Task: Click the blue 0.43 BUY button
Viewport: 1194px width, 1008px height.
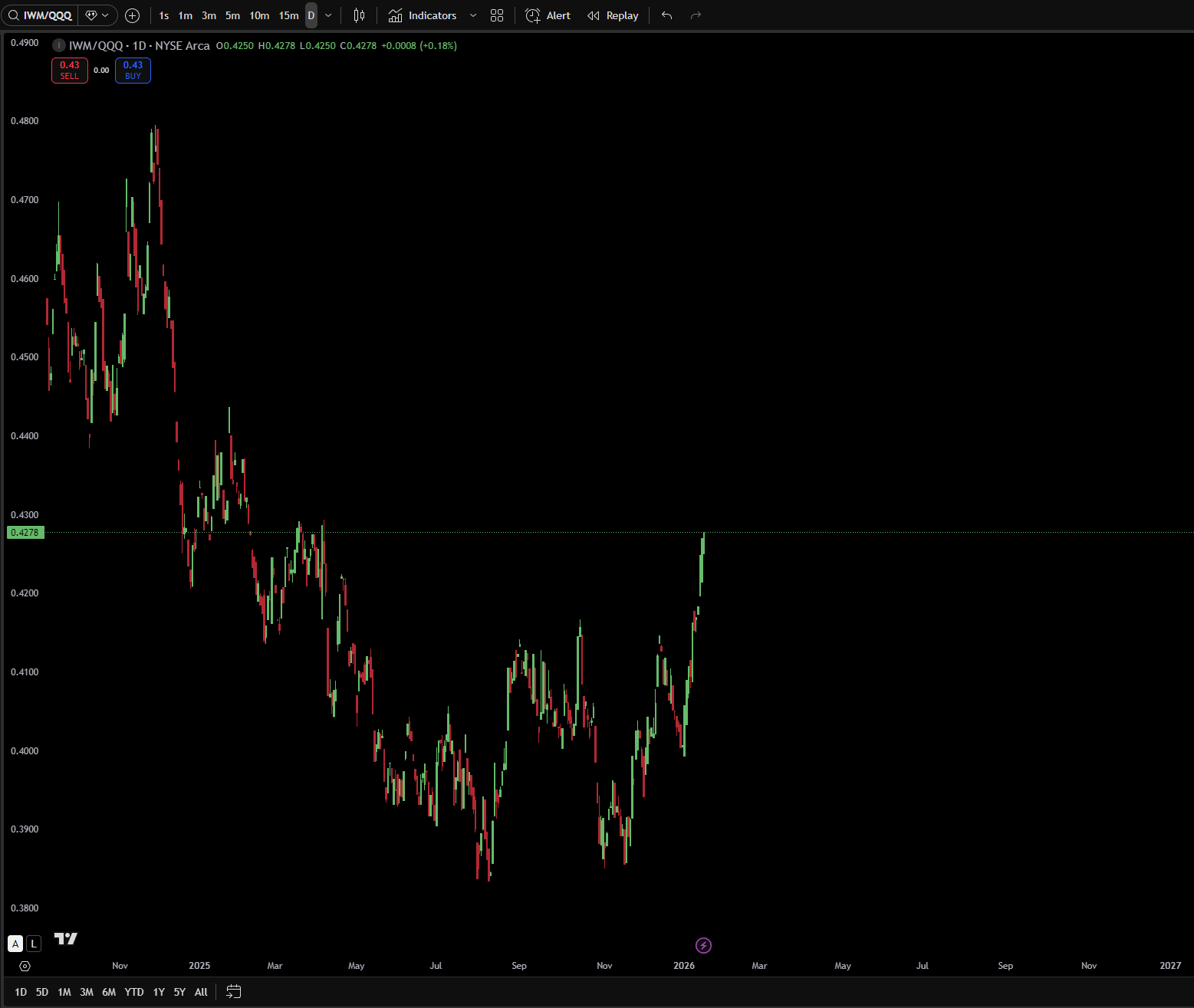Action: click(133, 71)
